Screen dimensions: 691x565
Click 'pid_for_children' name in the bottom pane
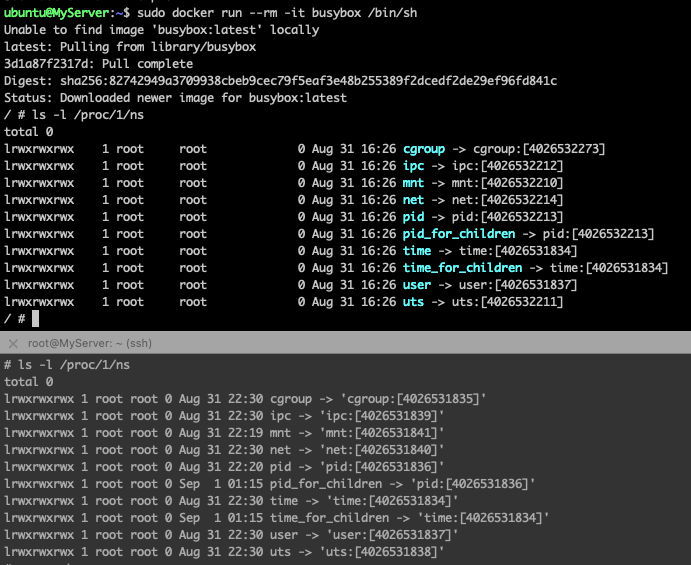coord(326,484)
